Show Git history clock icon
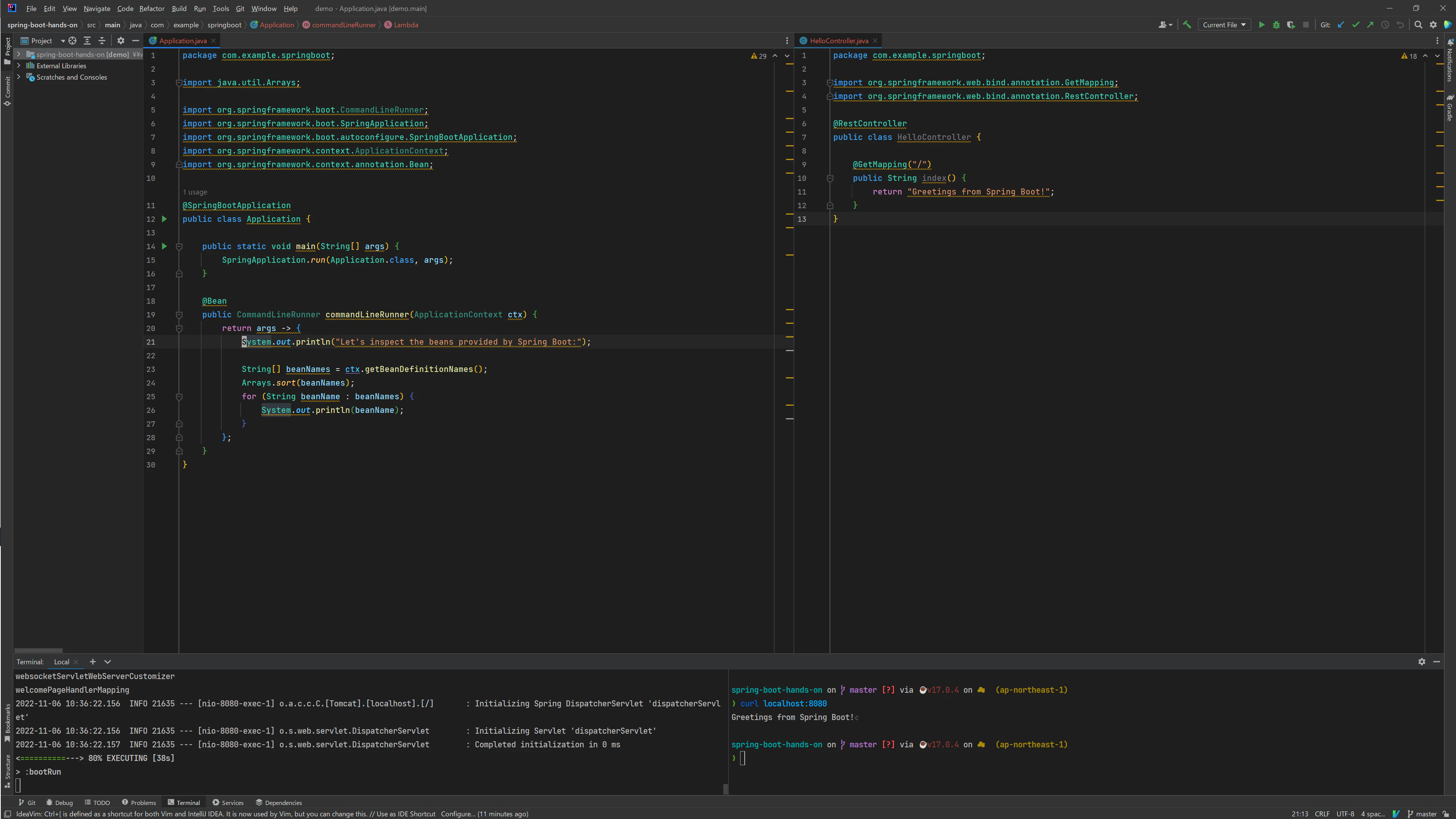Viewport: 1456px width, 819px height. click(x=1385, y=24)
